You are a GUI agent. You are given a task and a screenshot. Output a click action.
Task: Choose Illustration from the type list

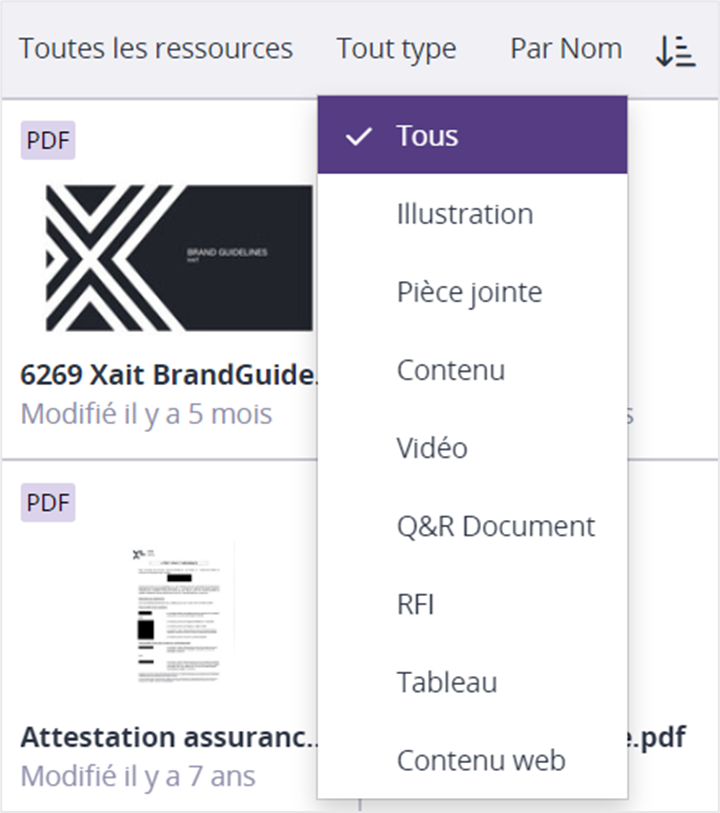tap(464, 214)
